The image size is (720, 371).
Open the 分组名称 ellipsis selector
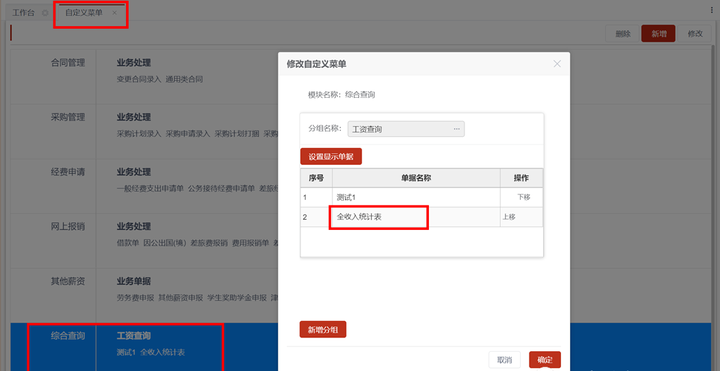[456, 129]
